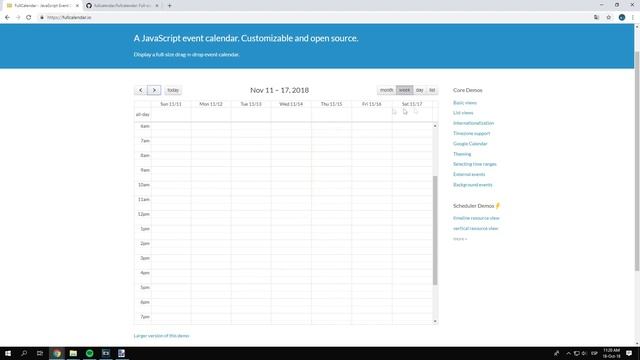This screenshot has height=360, width=640.
Task: Switch calendar to list view
Action: (x=432, y=90)
